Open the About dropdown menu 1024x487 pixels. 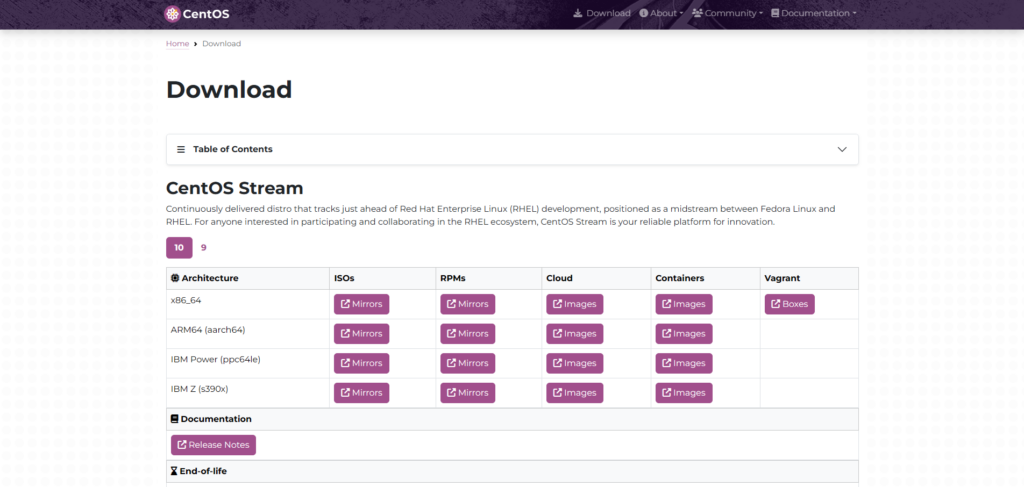pyautogui.click(x=661, y=13)
